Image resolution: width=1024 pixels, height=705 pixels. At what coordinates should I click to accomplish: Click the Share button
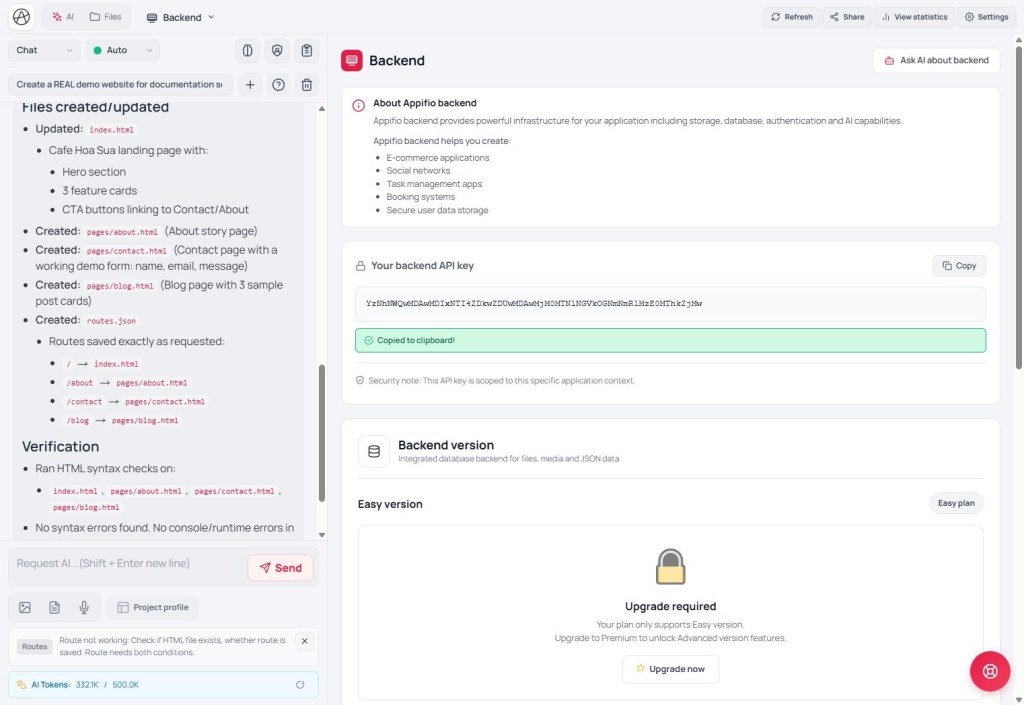pyautogui.click(x=847, y=17)
